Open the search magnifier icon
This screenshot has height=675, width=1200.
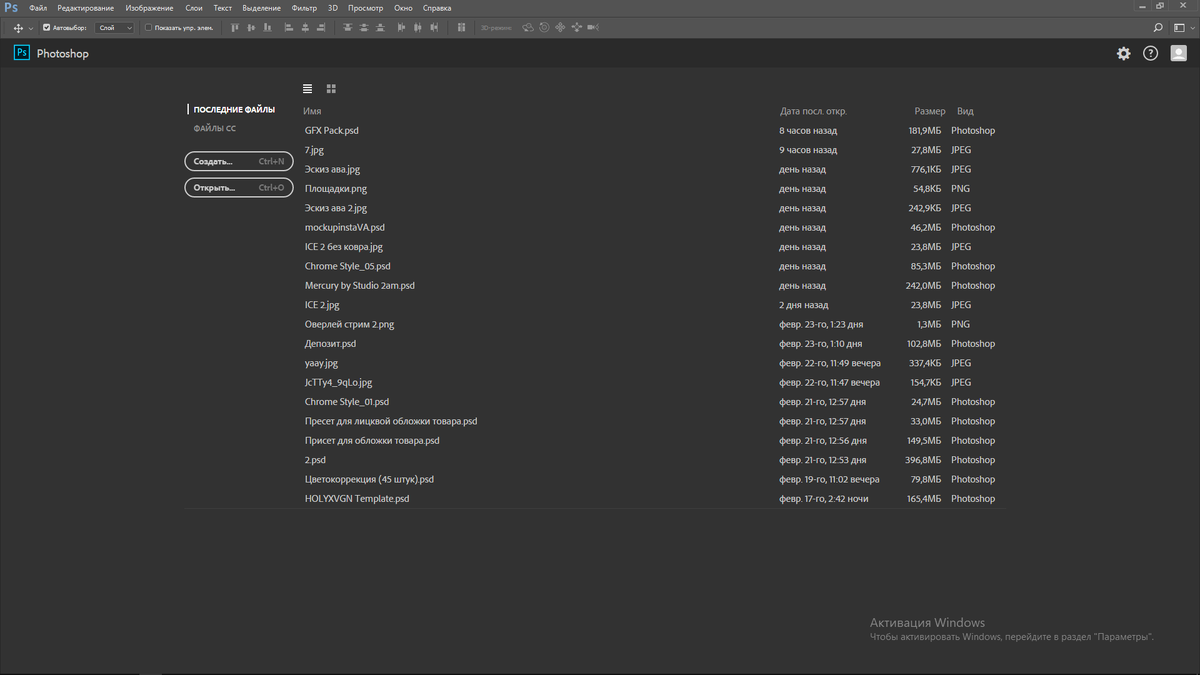coord(1159,28)
